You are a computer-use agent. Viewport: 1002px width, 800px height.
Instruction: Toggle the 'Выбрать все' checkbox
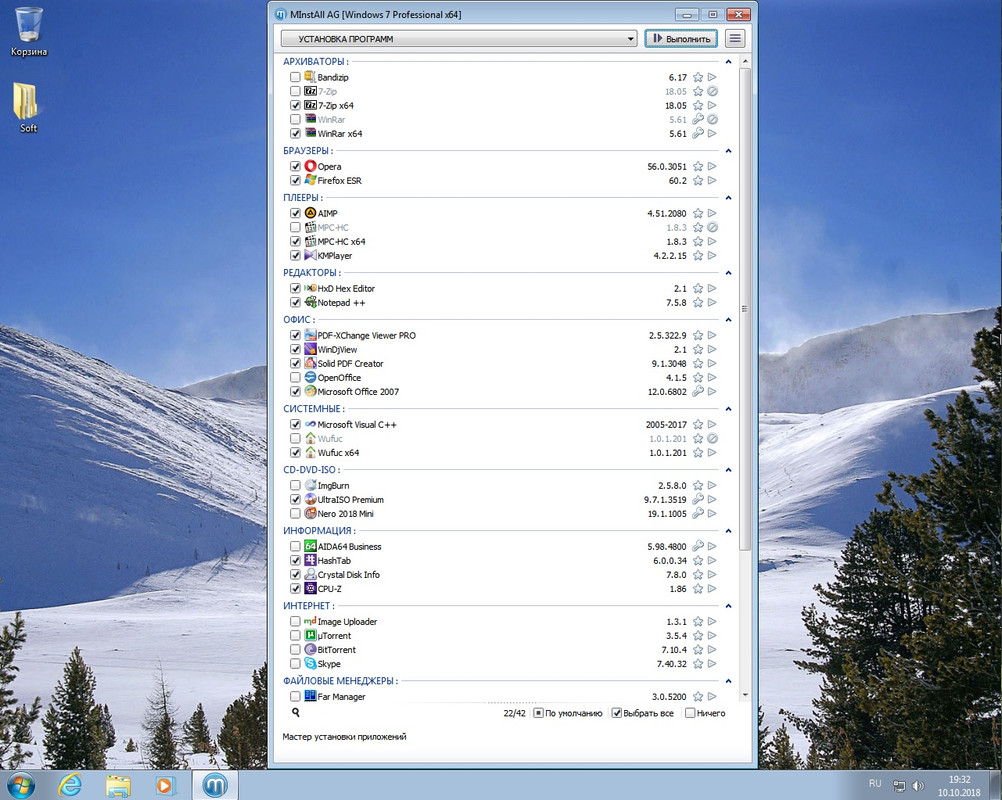[617, 713]
